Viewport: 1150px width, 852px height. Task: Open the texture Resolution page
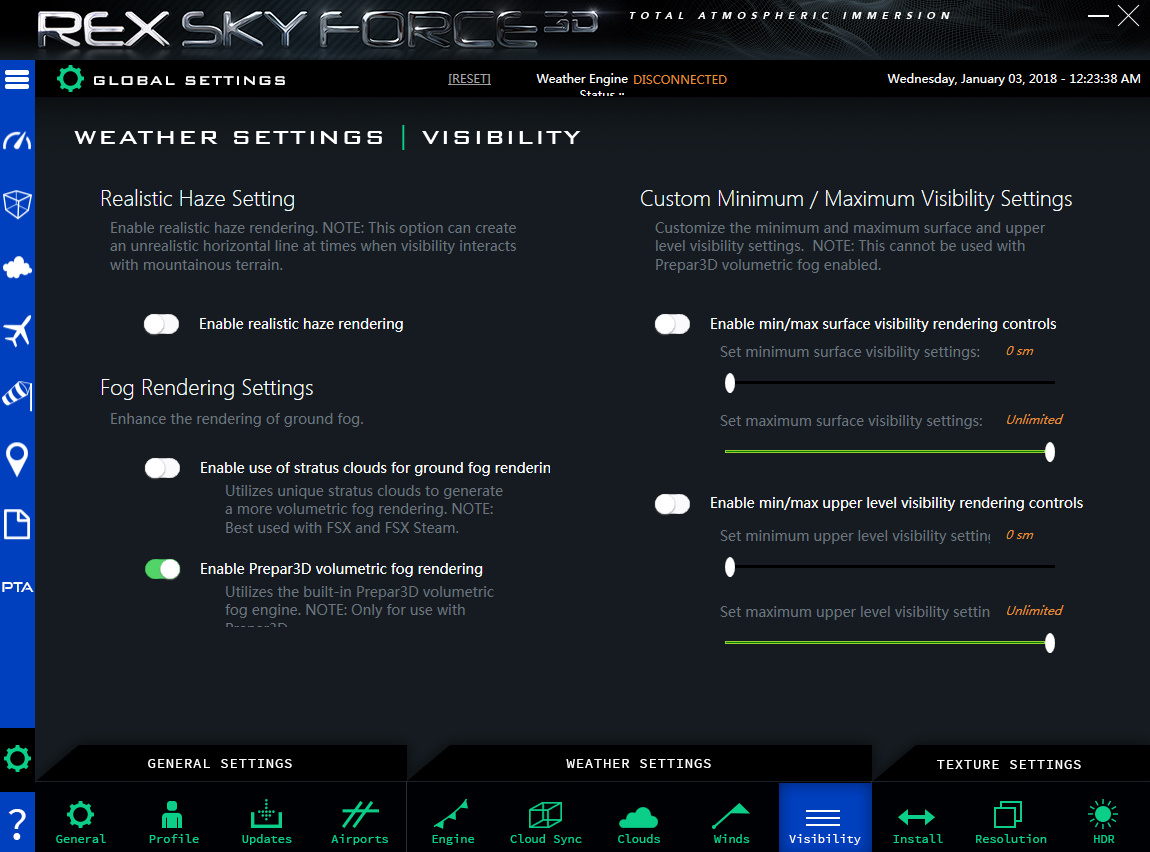pyautogui.click(x=1011, y=822)
